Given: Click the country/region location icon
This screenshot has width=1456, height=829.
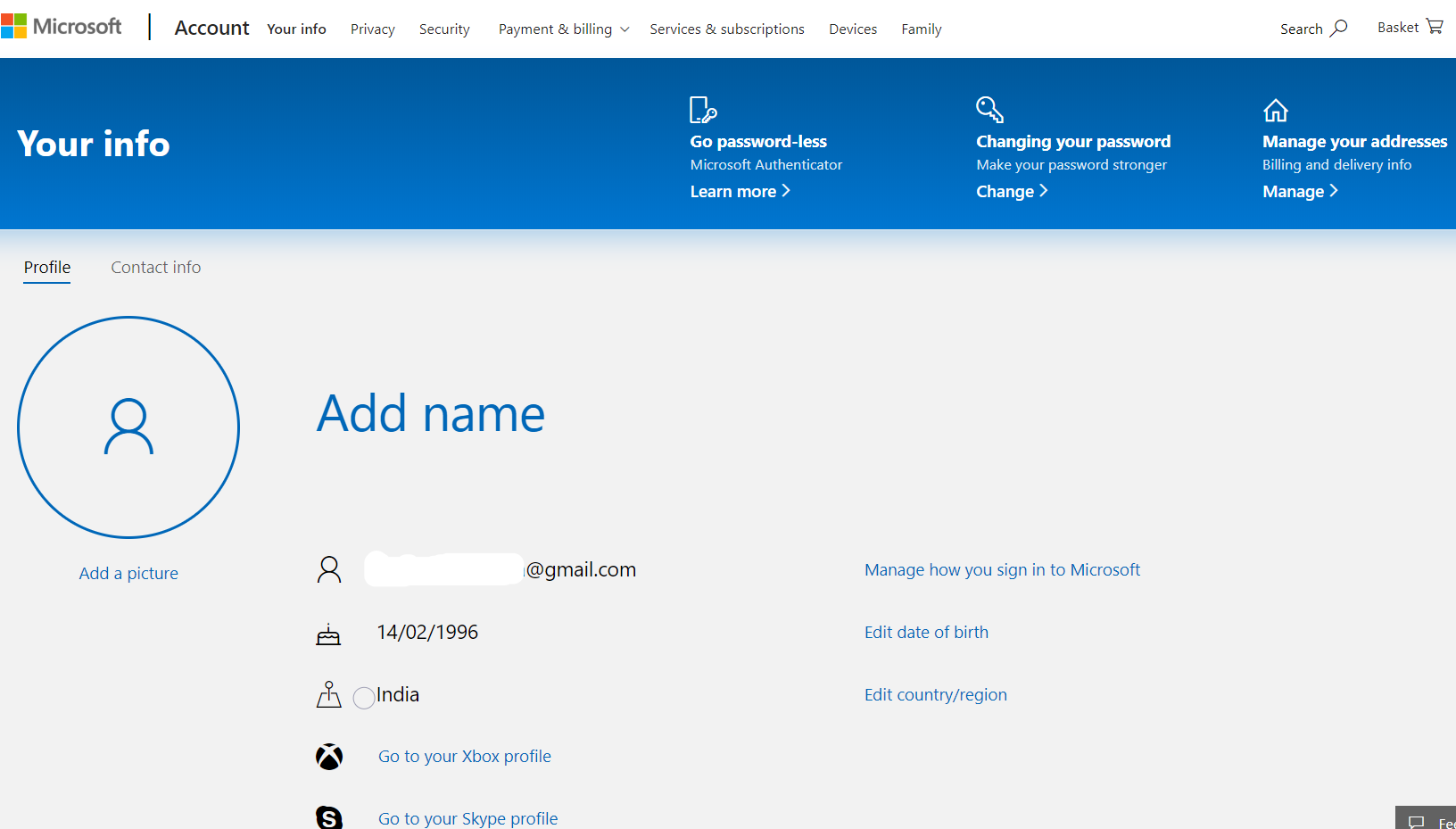Looking at the screenshot, I should tap(329, 694).
